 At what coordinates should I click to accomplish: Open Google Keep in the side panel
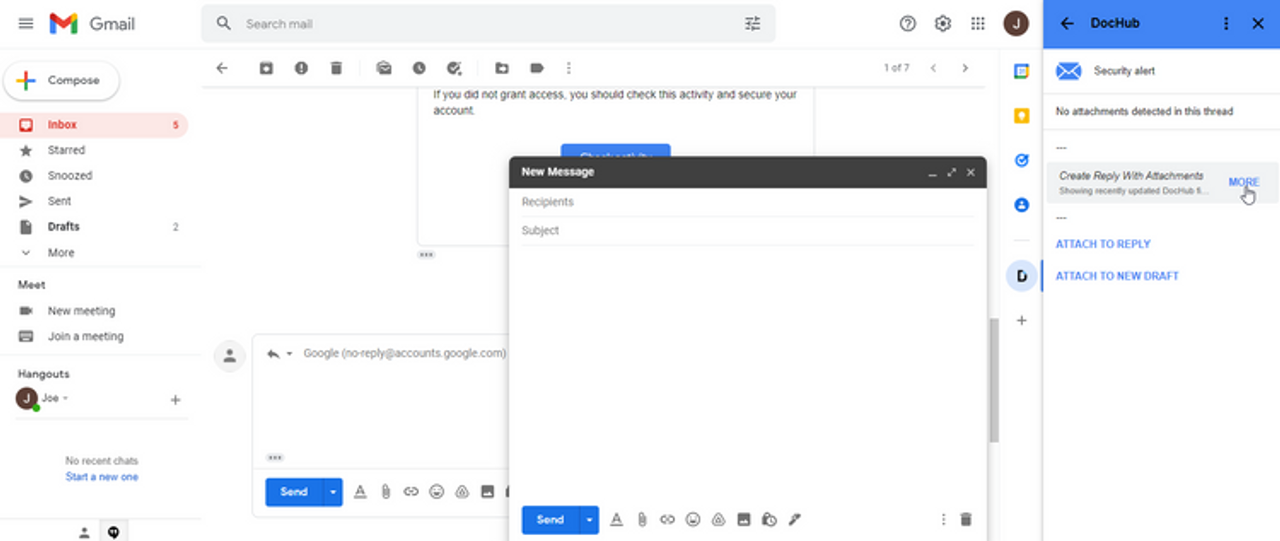pyautogui.click(x=1021, y=116)
